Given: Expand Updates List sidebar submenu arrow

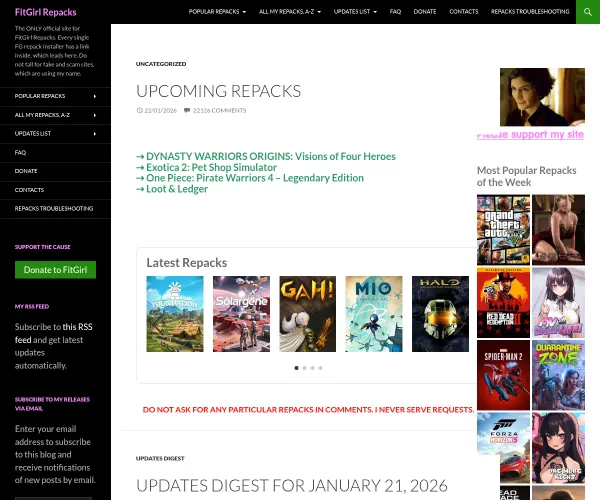Looking at the screenshot, I should (x=95, y=133).
